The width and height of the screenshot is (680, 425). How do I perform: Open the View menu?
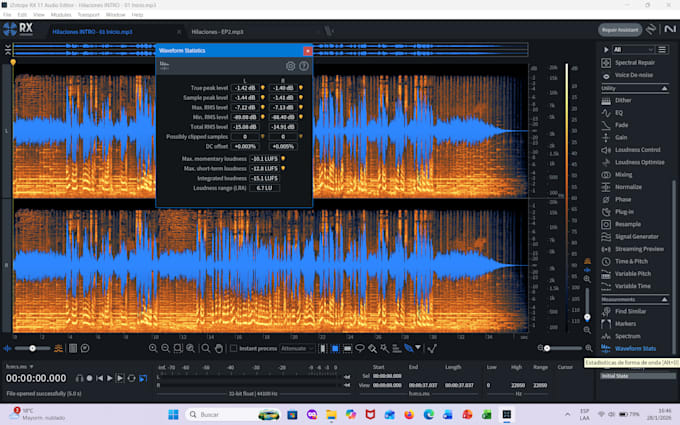click(39, 15)
